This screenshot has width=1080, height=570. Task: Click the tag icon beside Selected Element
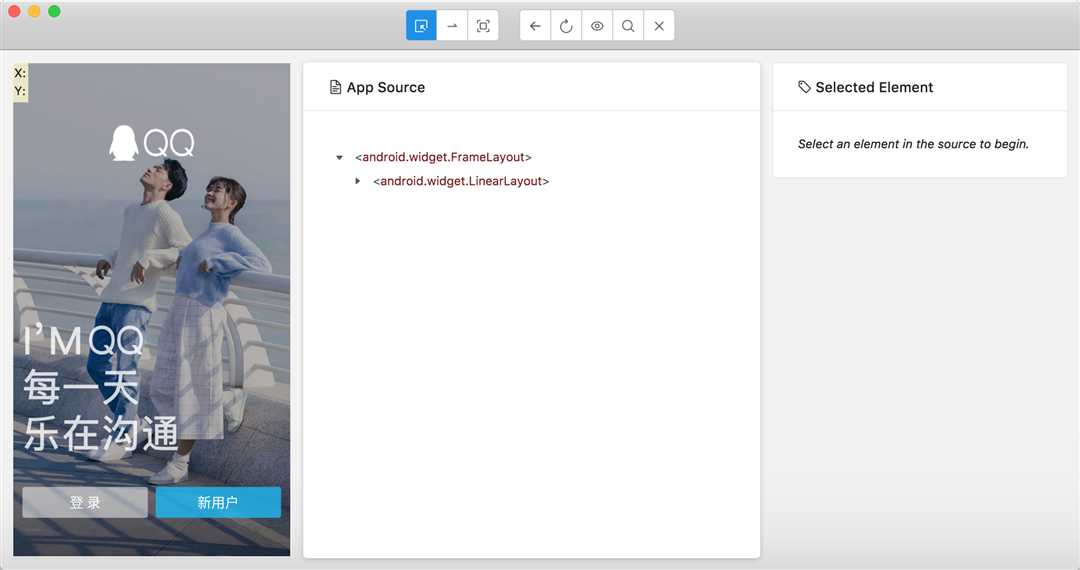[x=804, y=87]
